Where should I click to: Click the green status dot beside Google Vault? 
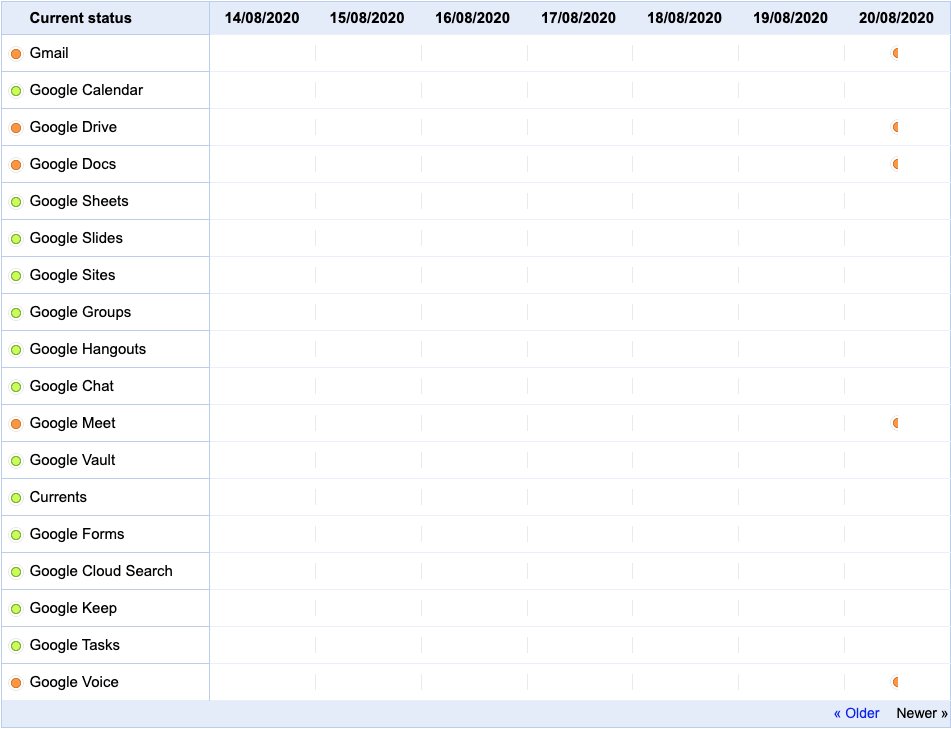[x=16, y=461]
